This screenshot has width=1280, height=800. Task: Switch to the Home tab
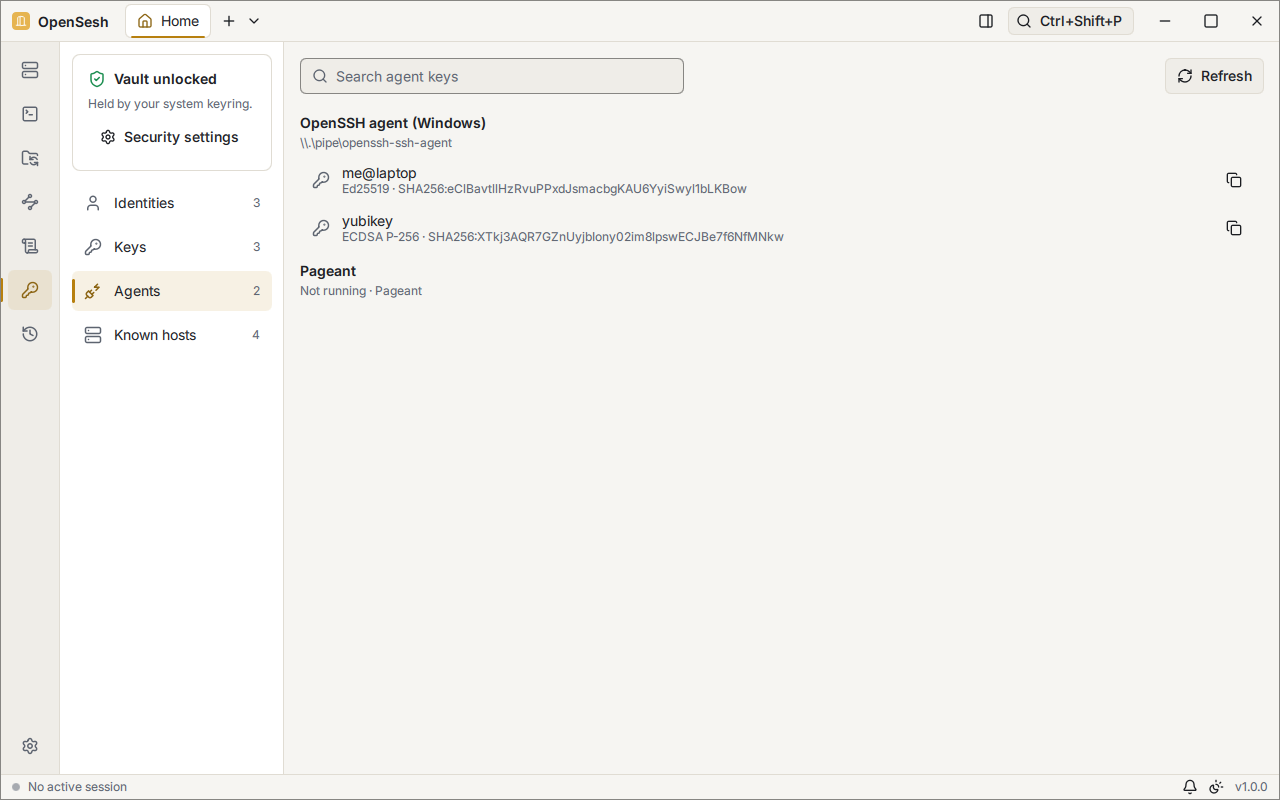[168, 21]
